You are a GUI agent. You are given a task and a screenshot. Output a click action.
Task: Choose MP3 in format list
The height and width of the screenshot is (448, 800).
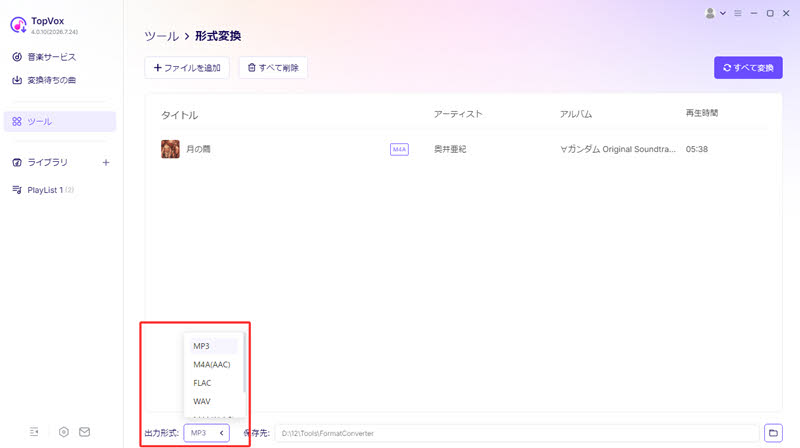tap(213, 346)
